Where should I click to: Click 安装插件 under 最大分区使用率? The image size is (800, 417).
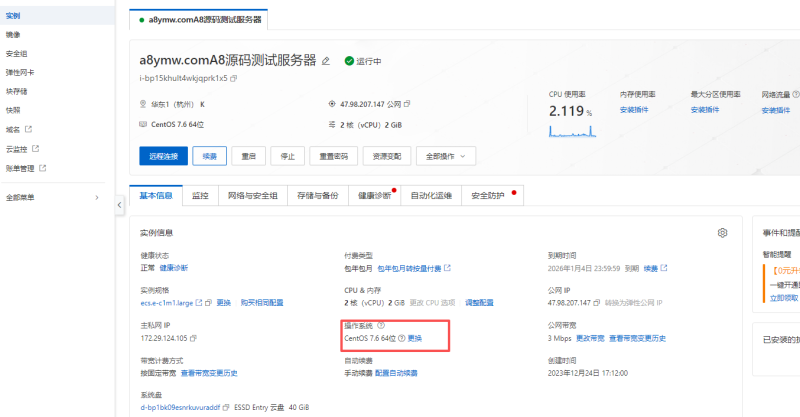(x=705, y=110)
